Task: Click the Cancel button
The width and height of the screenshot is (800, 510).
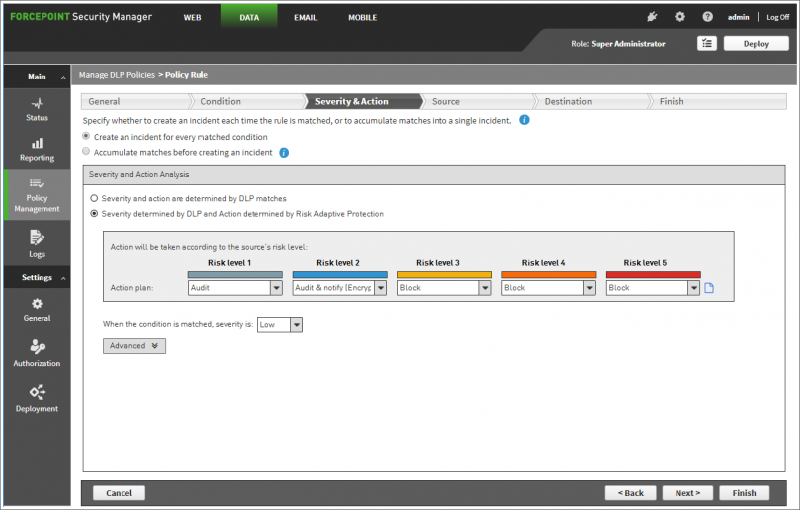Action: tap(119, 493)
